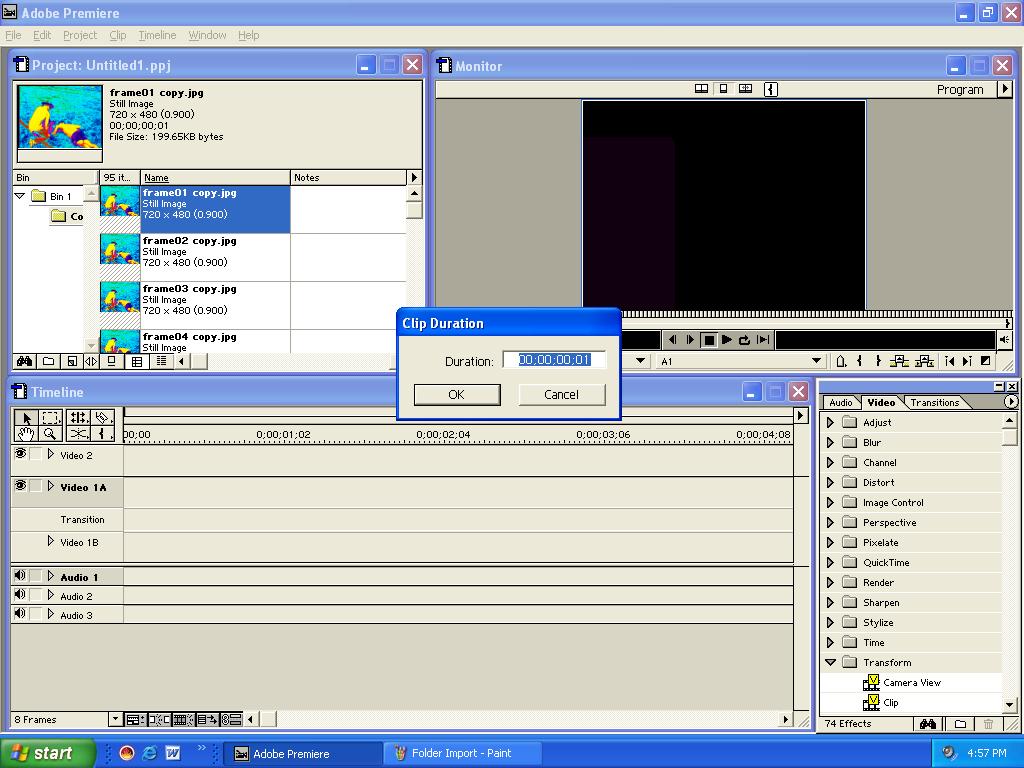Screen dimensions: 1024x768
Task: Expand the Distort effects folder
Action: point(830,483)
